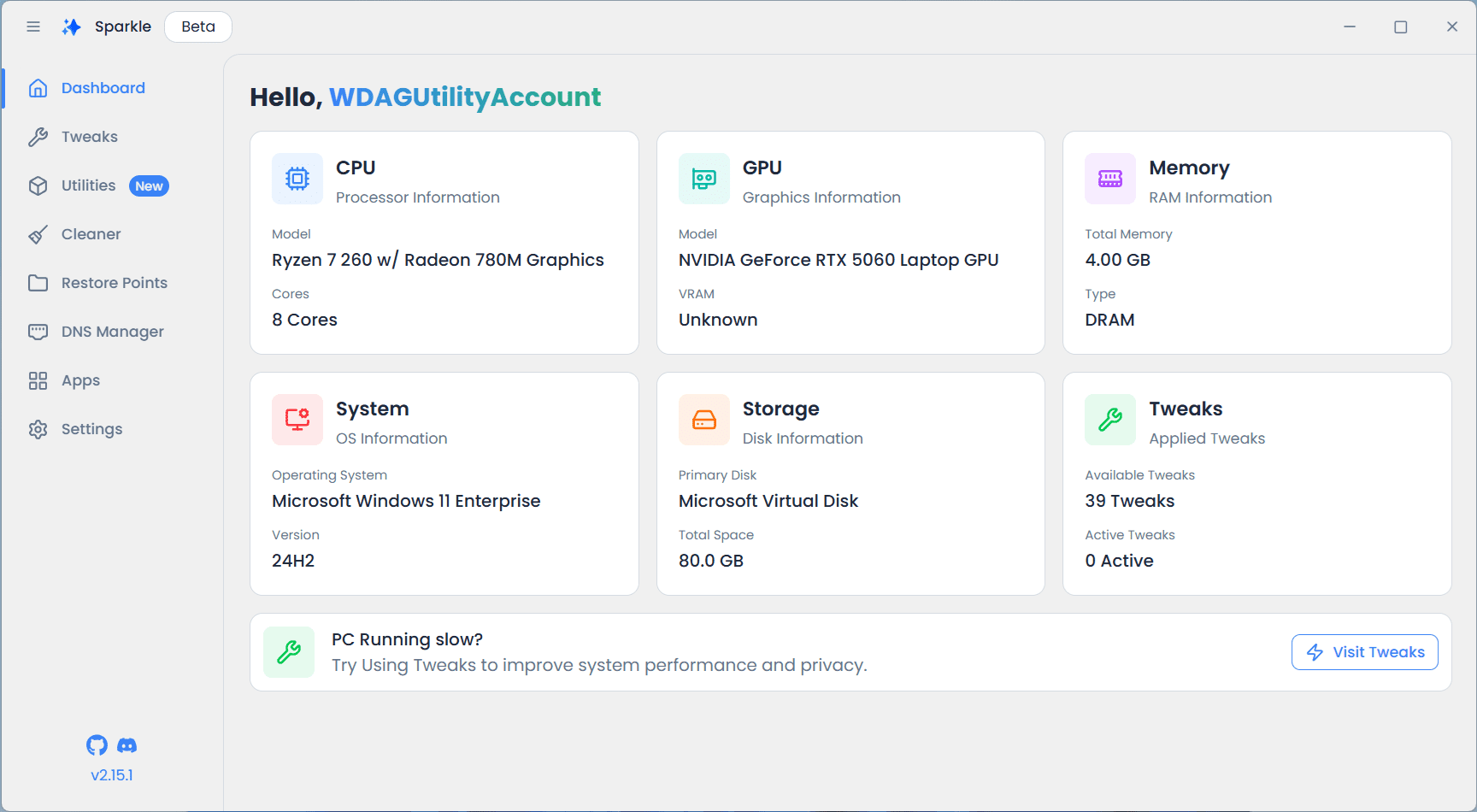The image size is (1477, 812).
Task: Click the GPU graphics card icon
Action: pos(703,179)
